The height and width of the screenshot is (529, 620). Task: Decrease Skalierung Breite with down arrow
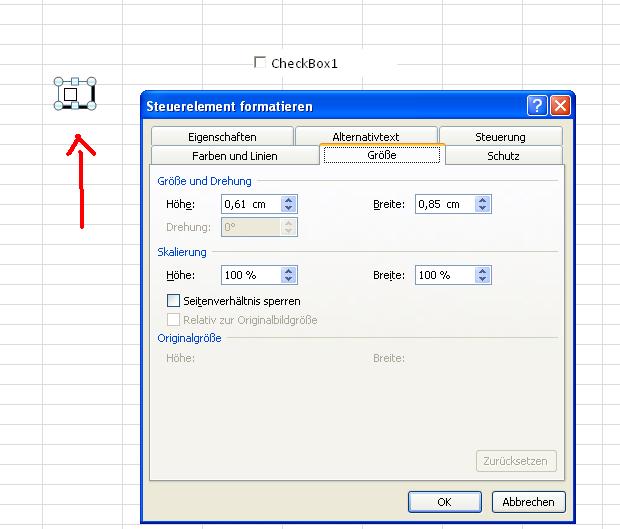pyautogui.click(x=482, y=279)
